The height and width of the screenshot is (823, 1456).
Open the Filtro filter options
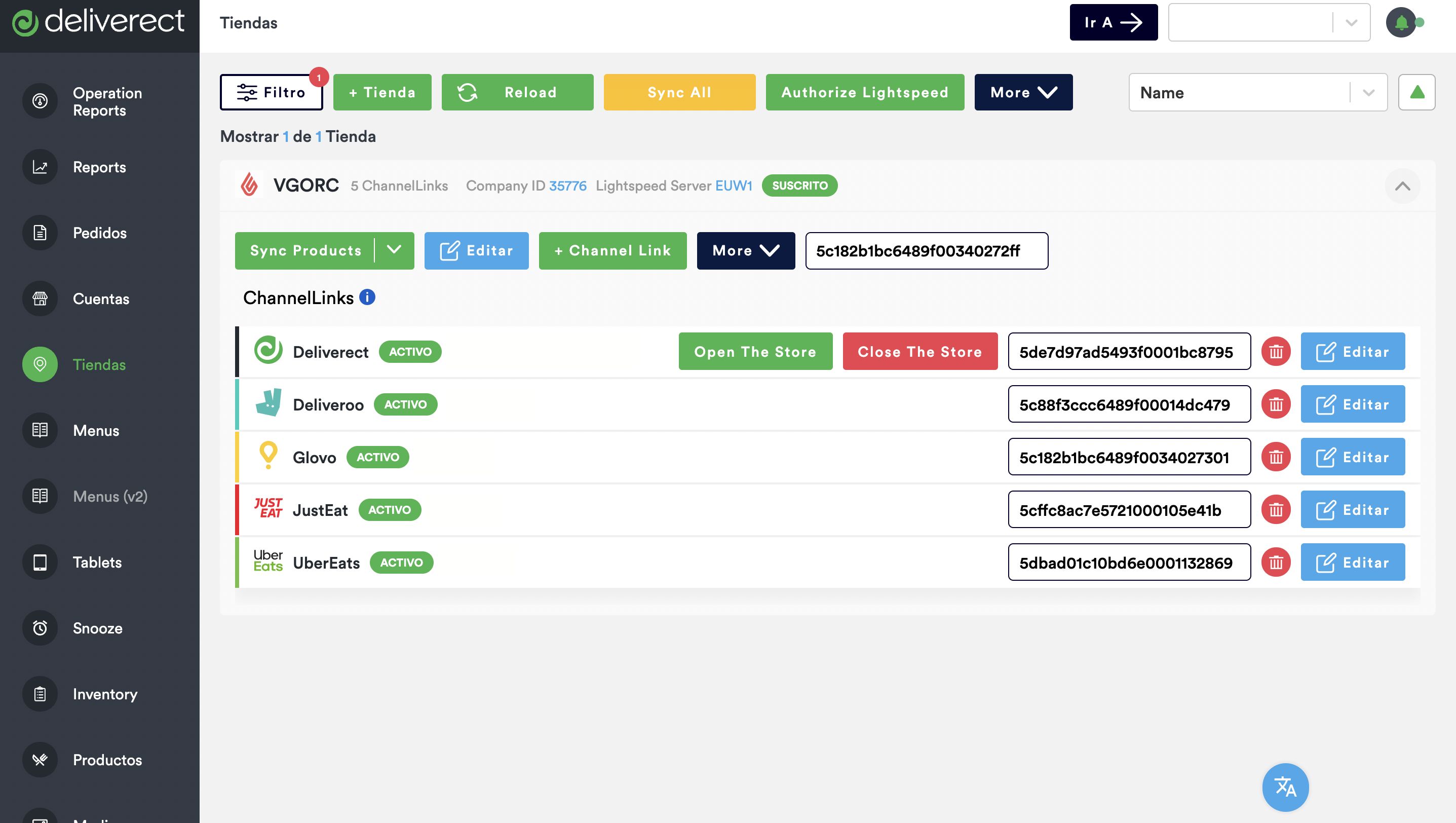coord(272,92)
